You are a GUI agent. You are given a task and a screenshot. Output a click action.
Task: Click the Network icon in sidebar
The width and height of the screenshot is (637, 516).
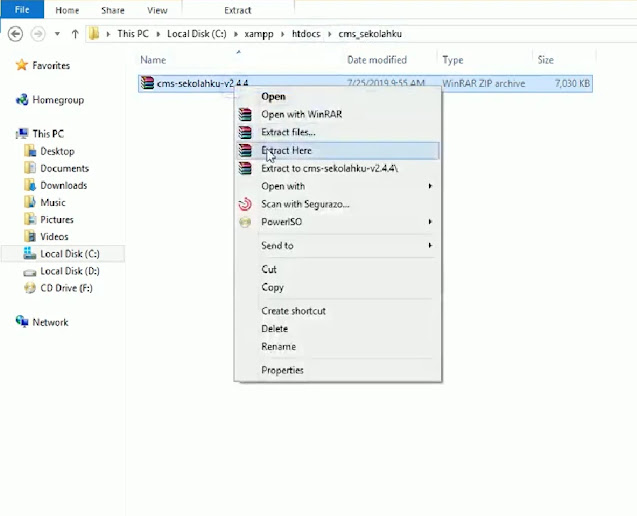[x=22, y=321]
